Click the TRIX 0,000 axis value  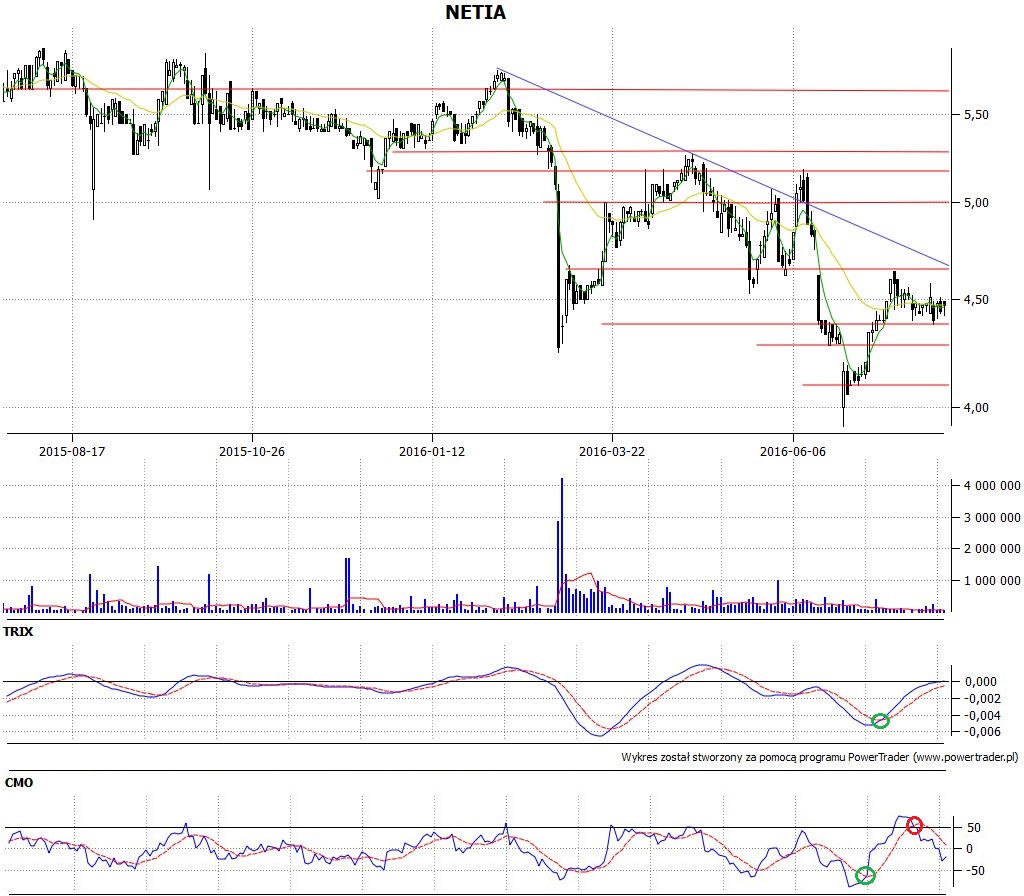pyautogui.click(x=981, y=681)
